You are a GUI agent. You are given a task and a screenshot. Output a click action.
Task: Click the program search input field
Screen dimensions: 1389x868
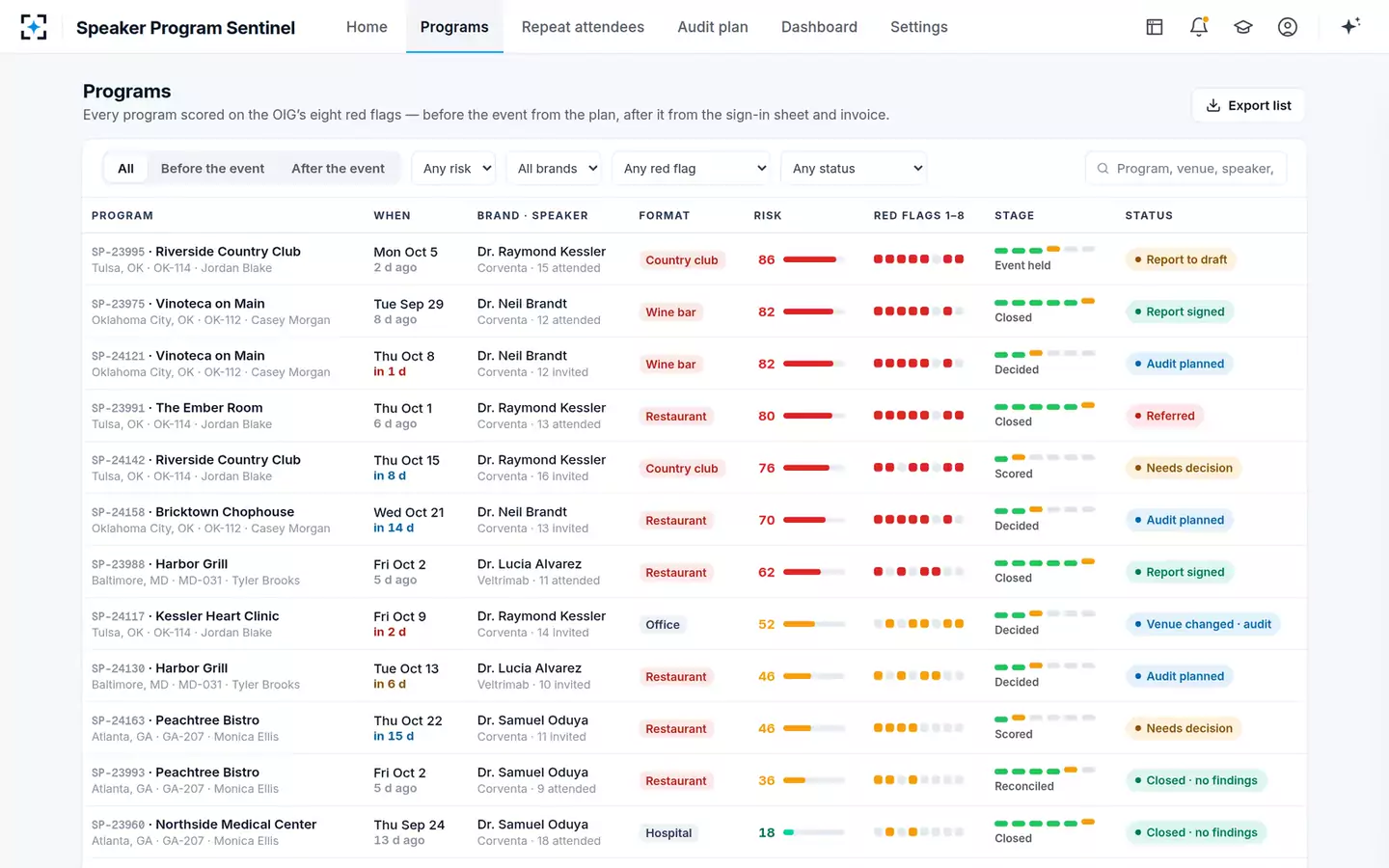(x=1186, y=168)
